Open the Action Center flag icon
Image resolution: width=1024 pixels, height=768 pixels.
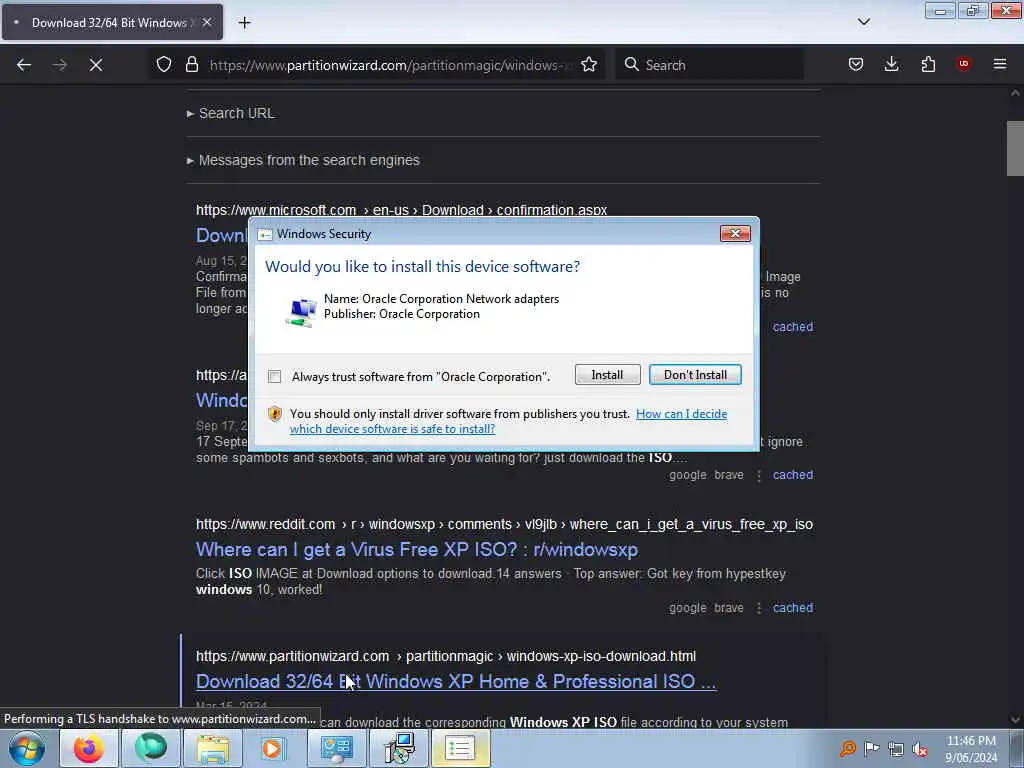[x=872, y=748]
